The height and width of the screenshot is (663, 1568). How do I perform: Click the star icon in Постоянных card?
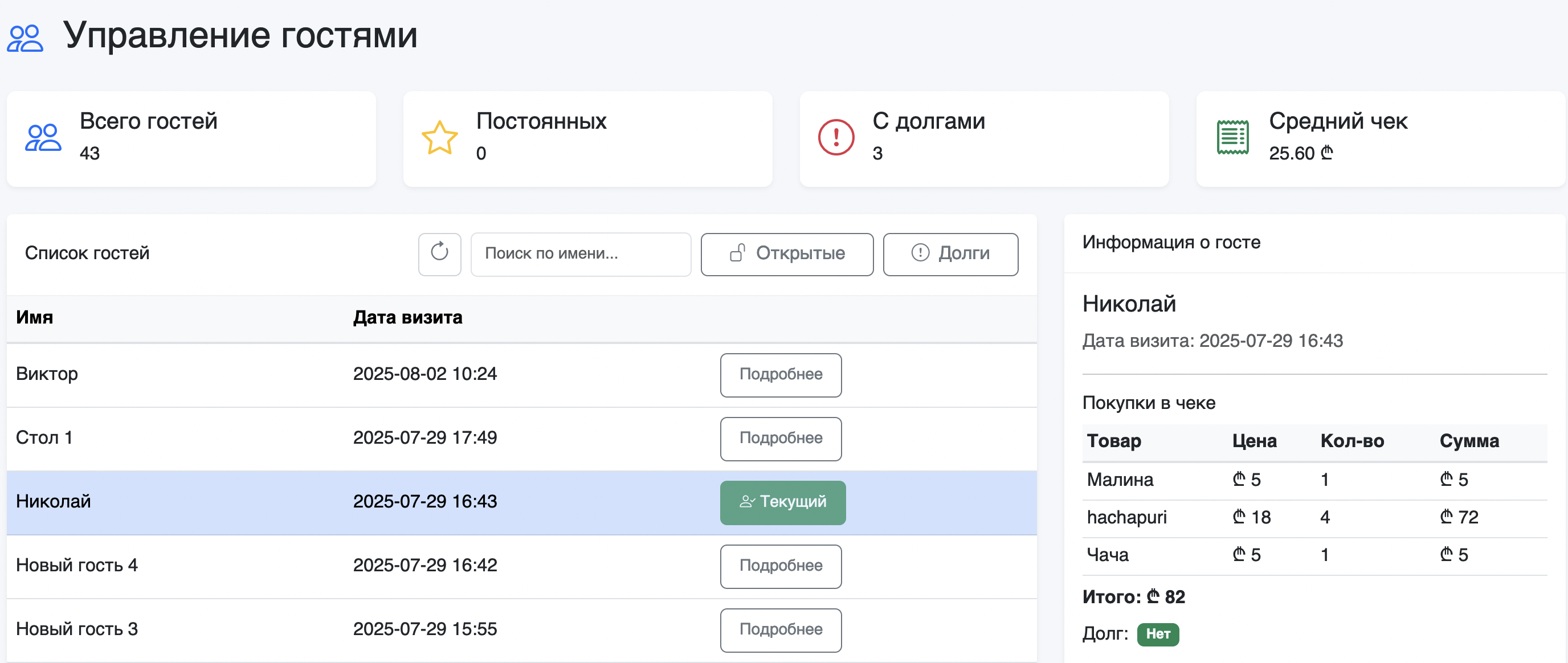point(439,138)
